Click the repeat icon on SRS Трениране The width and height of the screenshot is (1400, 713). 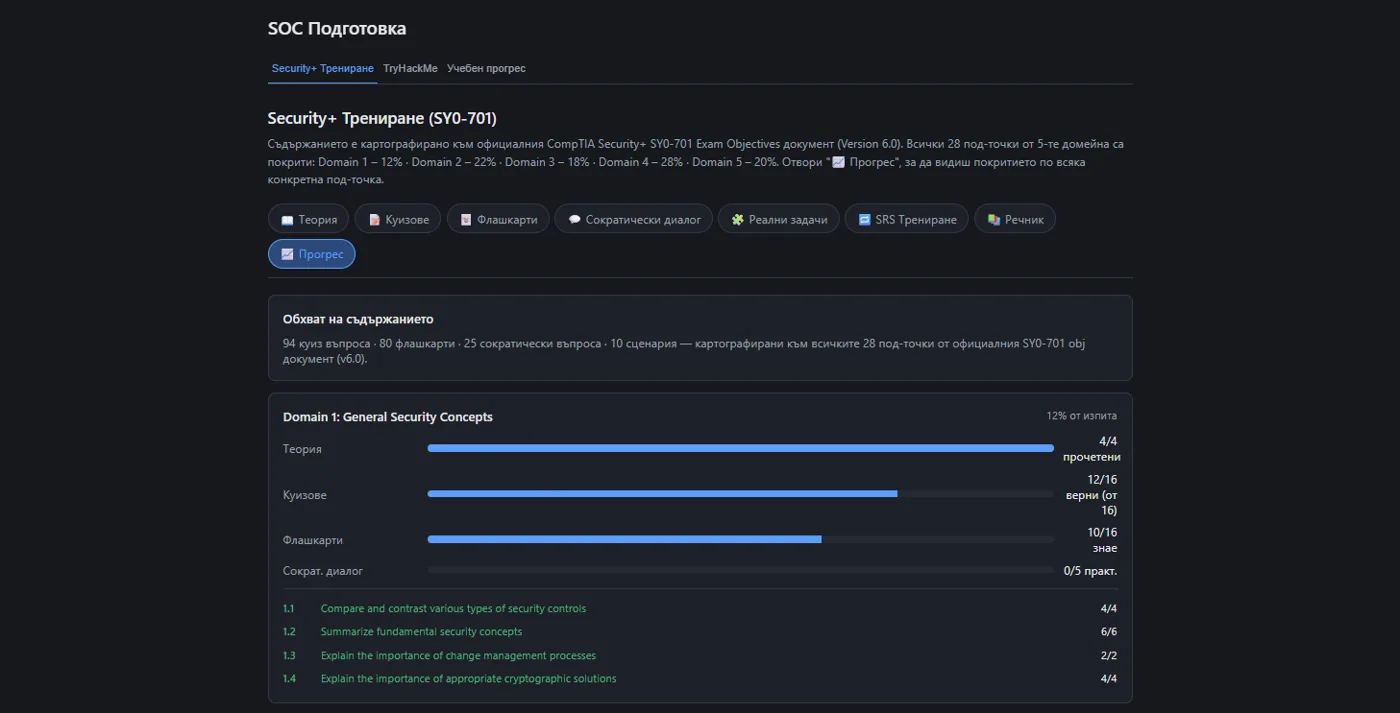[864, 220]
